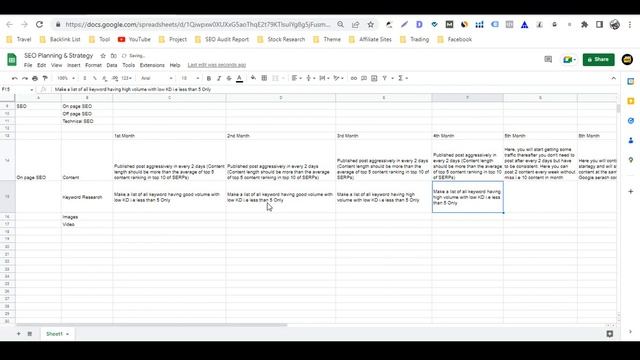Open the fill color picker
Viewport: 640px width, 360px height.
tap(253, 78)
